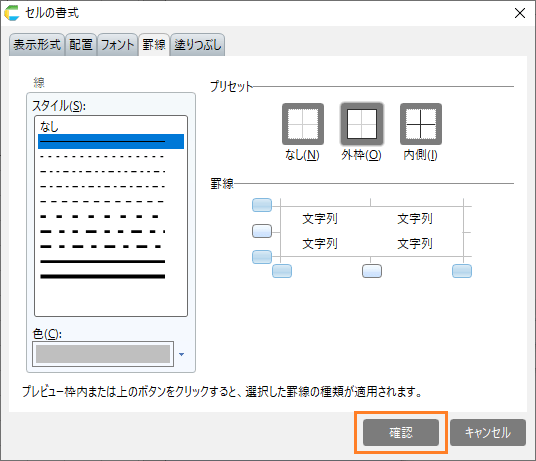Toggle the top border button

[x=262, y=205]
